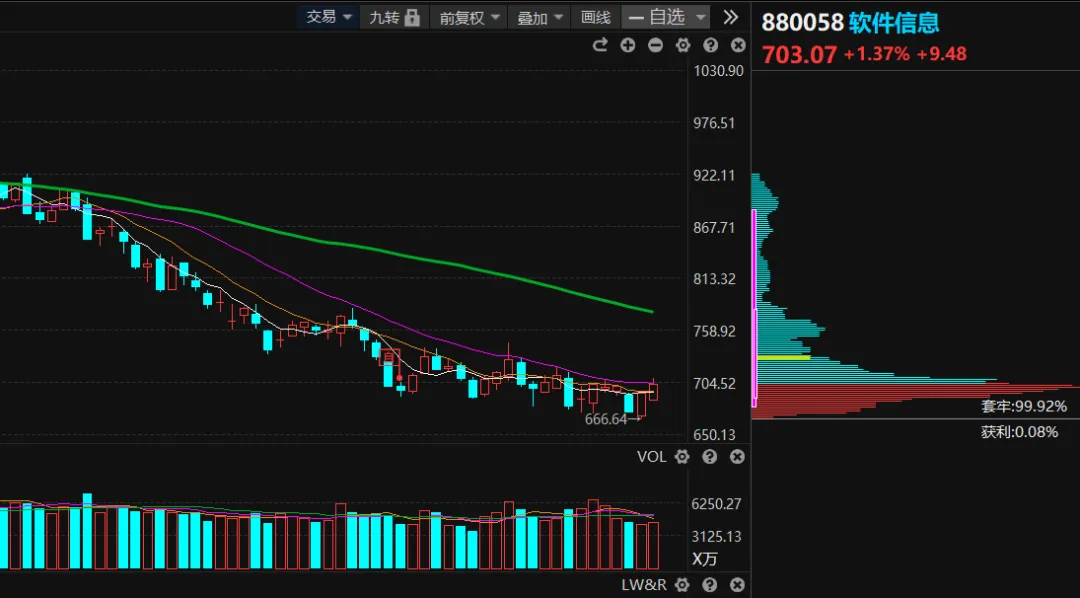This screenshot has width=1080, height=598.
Task: Click the 704.52 price axis label
Action: coord(716,383)
